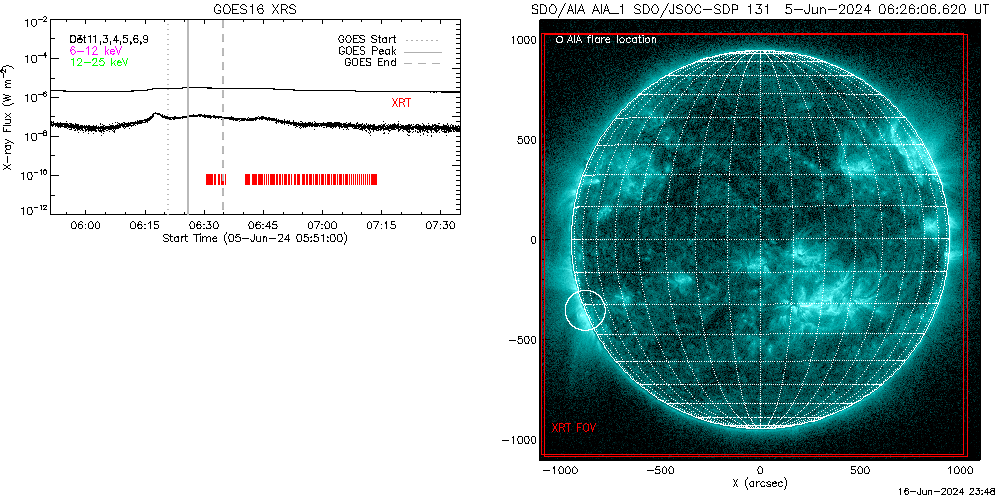Click the first short group of red XRT bars
Image resolution: width=1000 pixels, height=500 pixels.
pyautogui.click(x=216, y=179)
